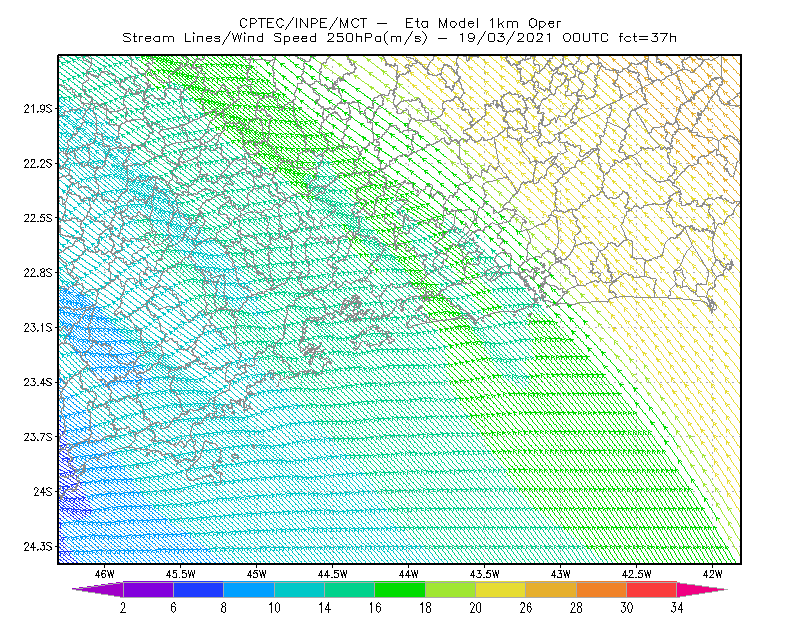800x618 pixels.
Task: Click the purple colorbar segment after 2
Action: click(148, 589)
